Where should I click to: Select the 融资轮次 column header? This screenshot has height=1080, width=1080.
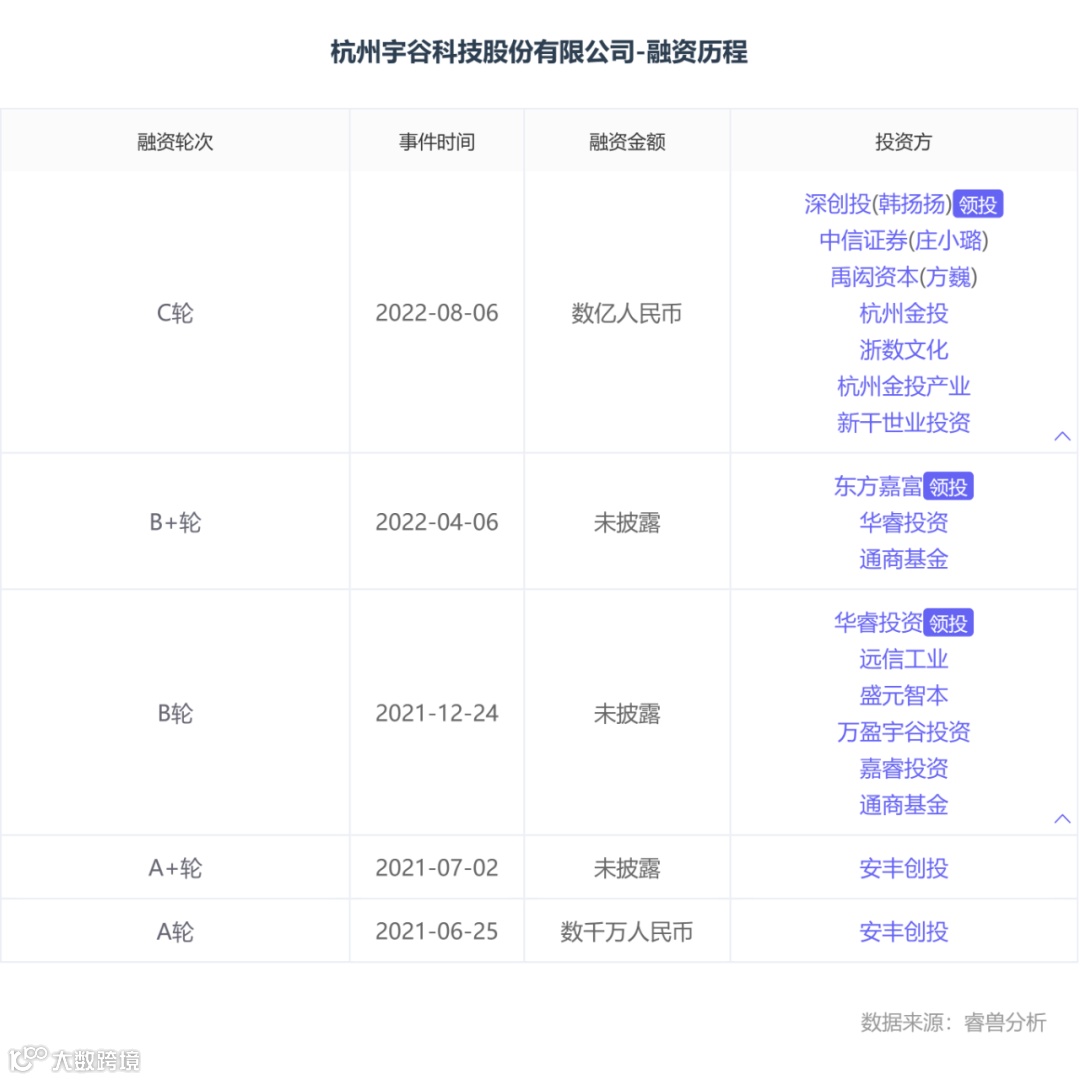point(175,142)
